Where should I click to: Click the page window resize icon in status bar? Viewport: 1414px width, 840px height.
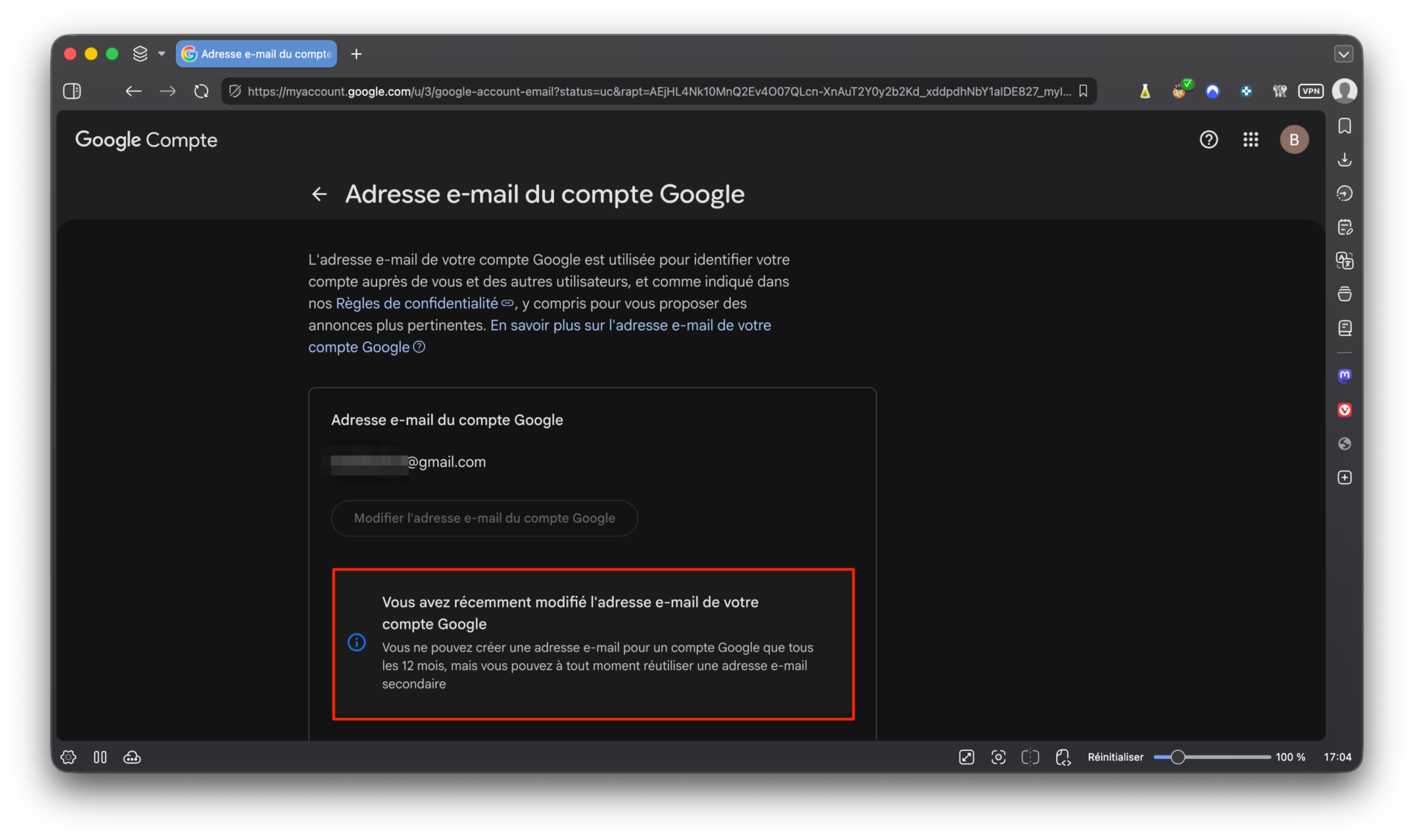tap(966, 757)
